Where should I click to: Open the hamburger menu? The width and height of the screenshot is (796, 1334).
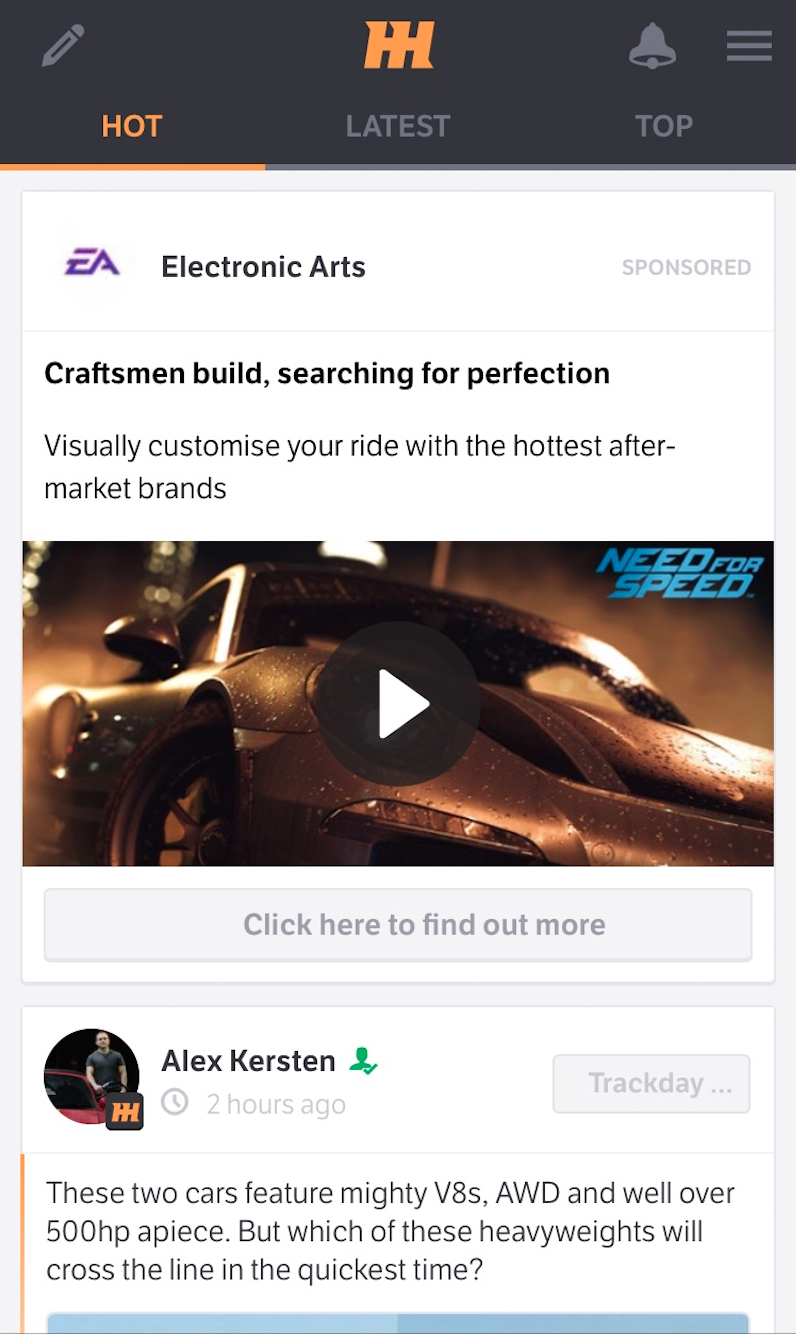tap(749, 46)
